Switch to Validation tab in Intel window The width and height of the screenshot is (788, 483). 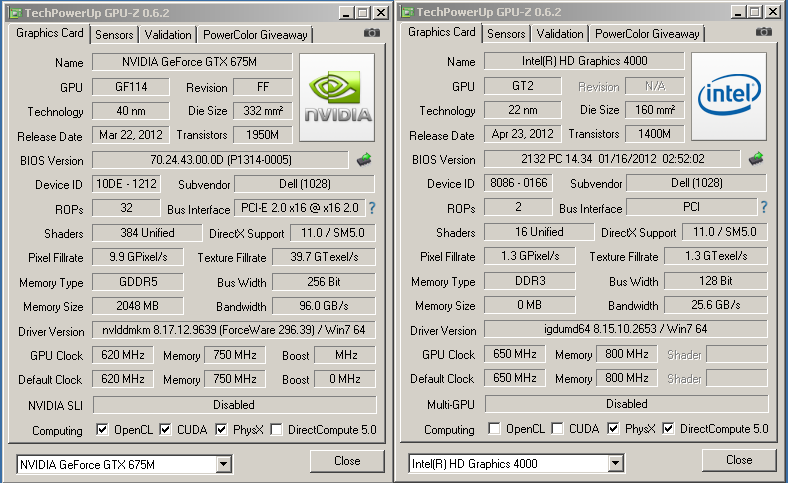click(560, 34)
